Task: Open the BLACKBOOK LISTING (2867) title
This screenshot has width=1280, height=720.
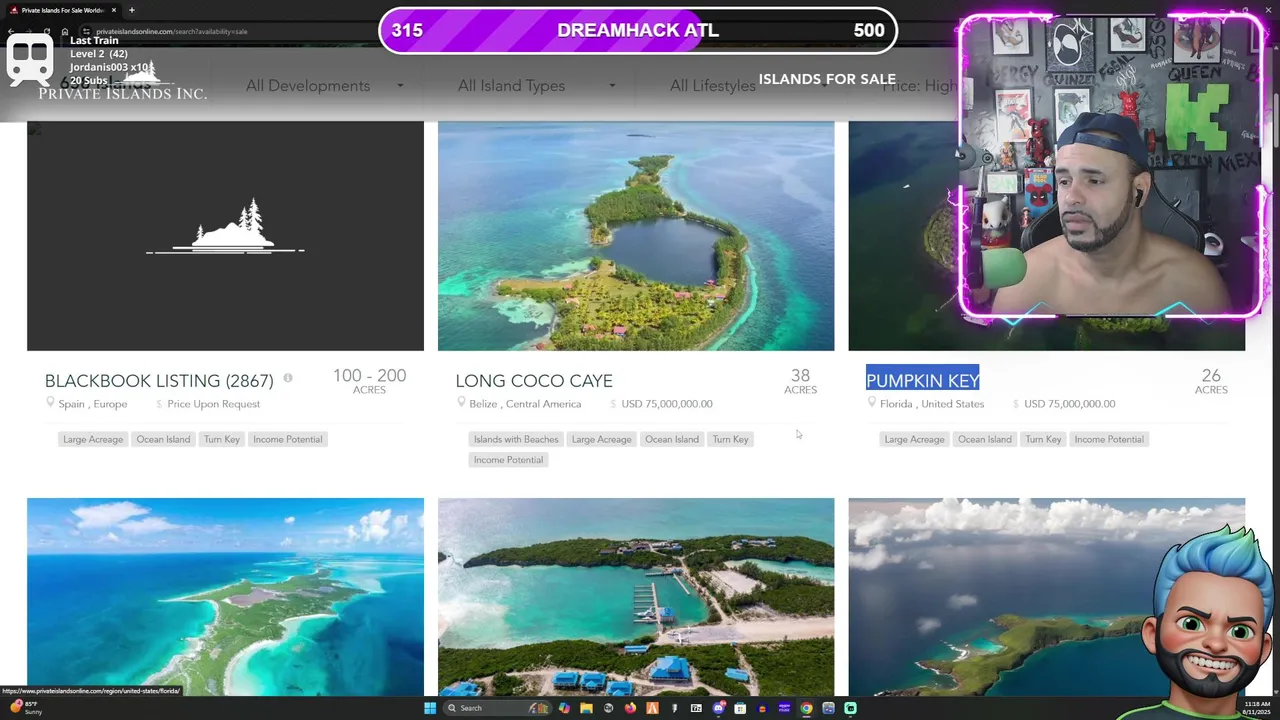Action: [159, 381]
